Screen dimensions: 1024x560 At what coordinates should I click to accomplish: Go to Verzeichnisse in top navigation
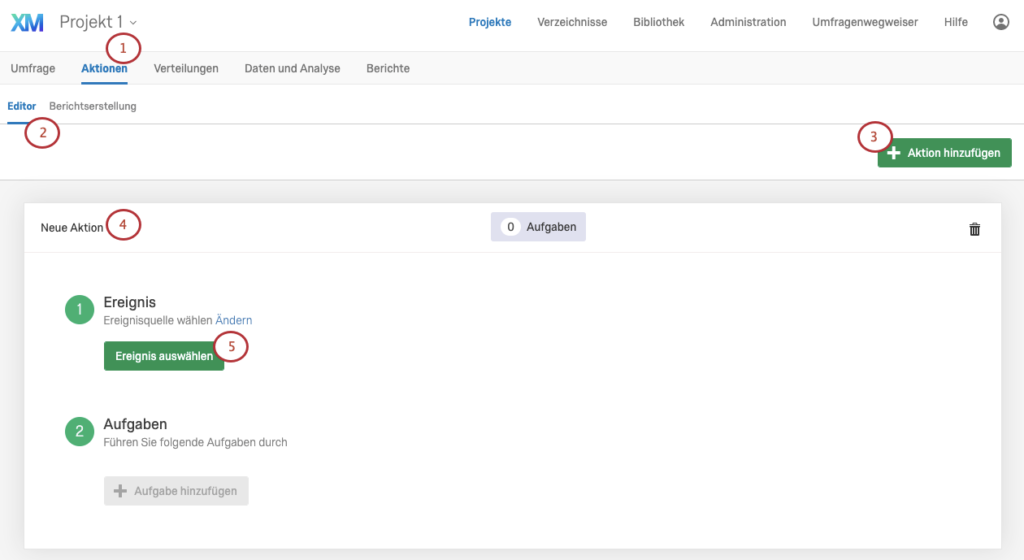[572, 22]
